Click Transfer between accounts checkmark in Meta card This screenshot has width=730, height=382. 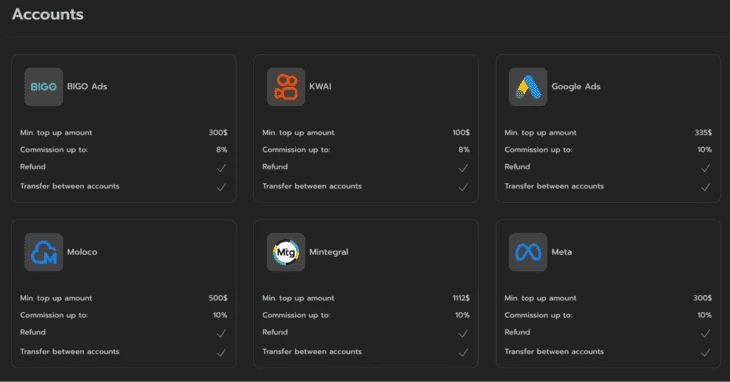pos(706,353)
